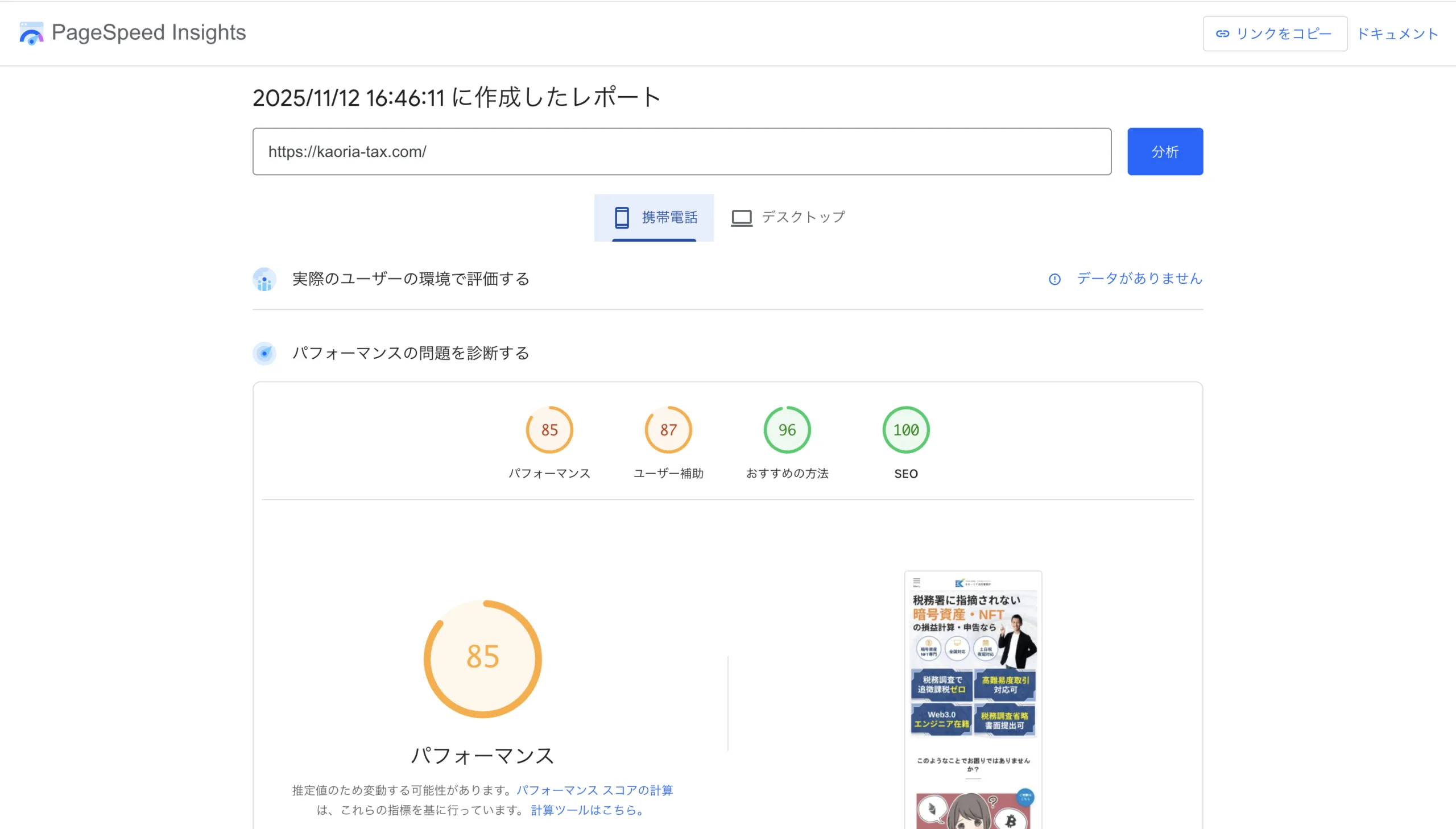Viewport: 1456px width, 829px height.
Task: Click the パフォーマンス gauge showing 85
Action: (x=548, y=429)
